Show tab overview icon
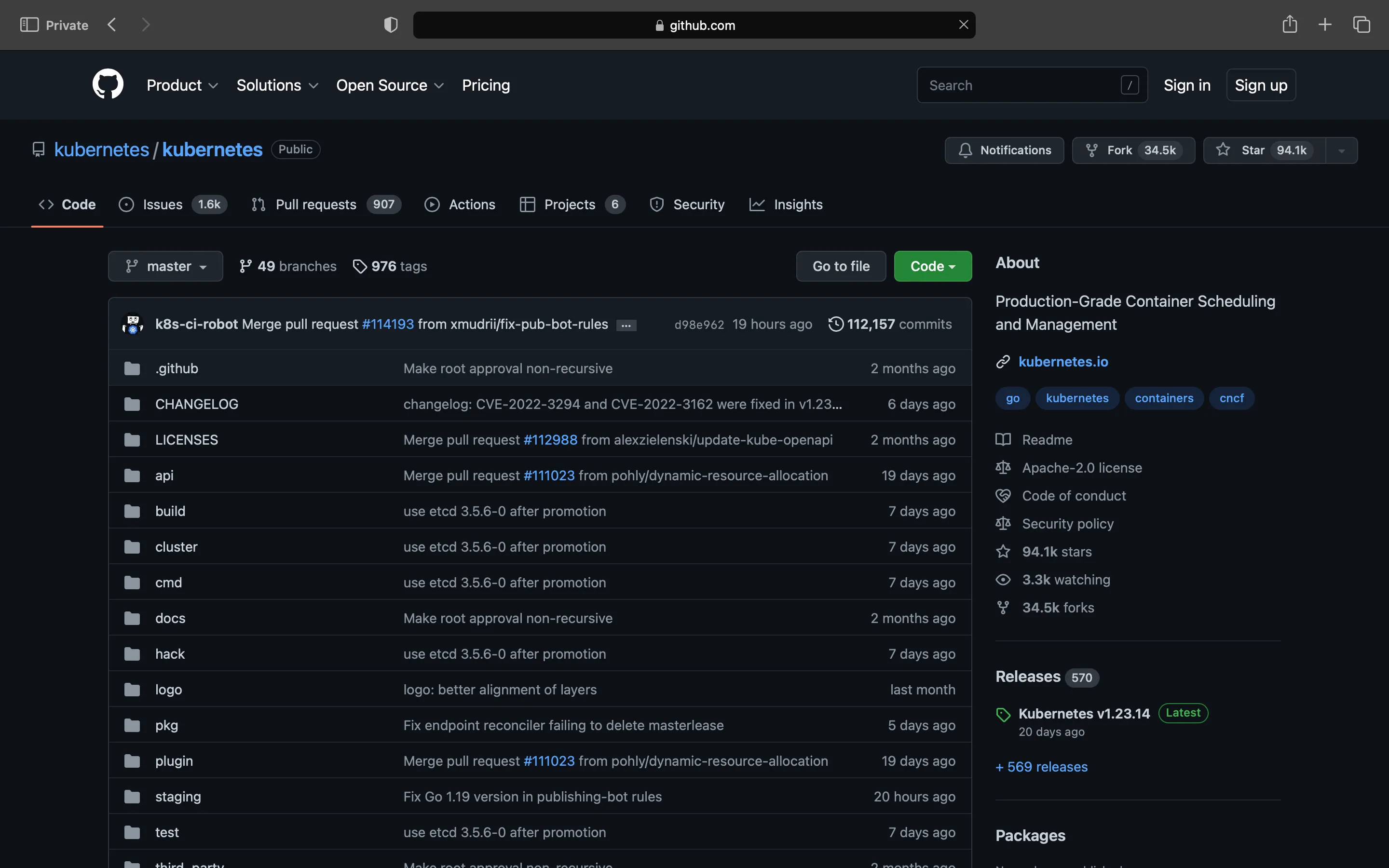 [x=1362, y=25]
